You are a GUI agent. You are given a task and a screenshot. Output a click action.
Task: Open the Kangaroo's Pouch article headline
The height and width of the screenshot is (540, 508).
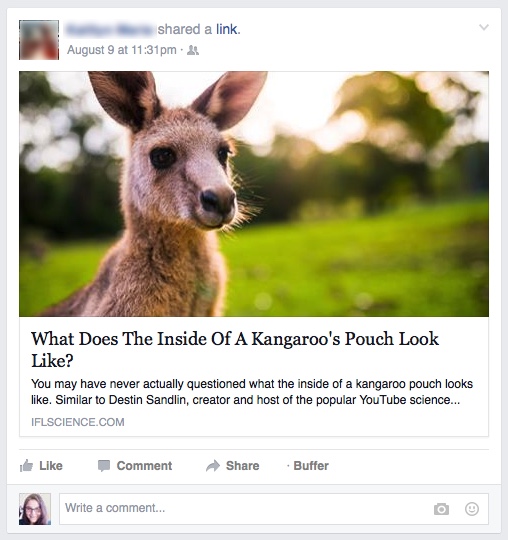(x=235, y=350)
